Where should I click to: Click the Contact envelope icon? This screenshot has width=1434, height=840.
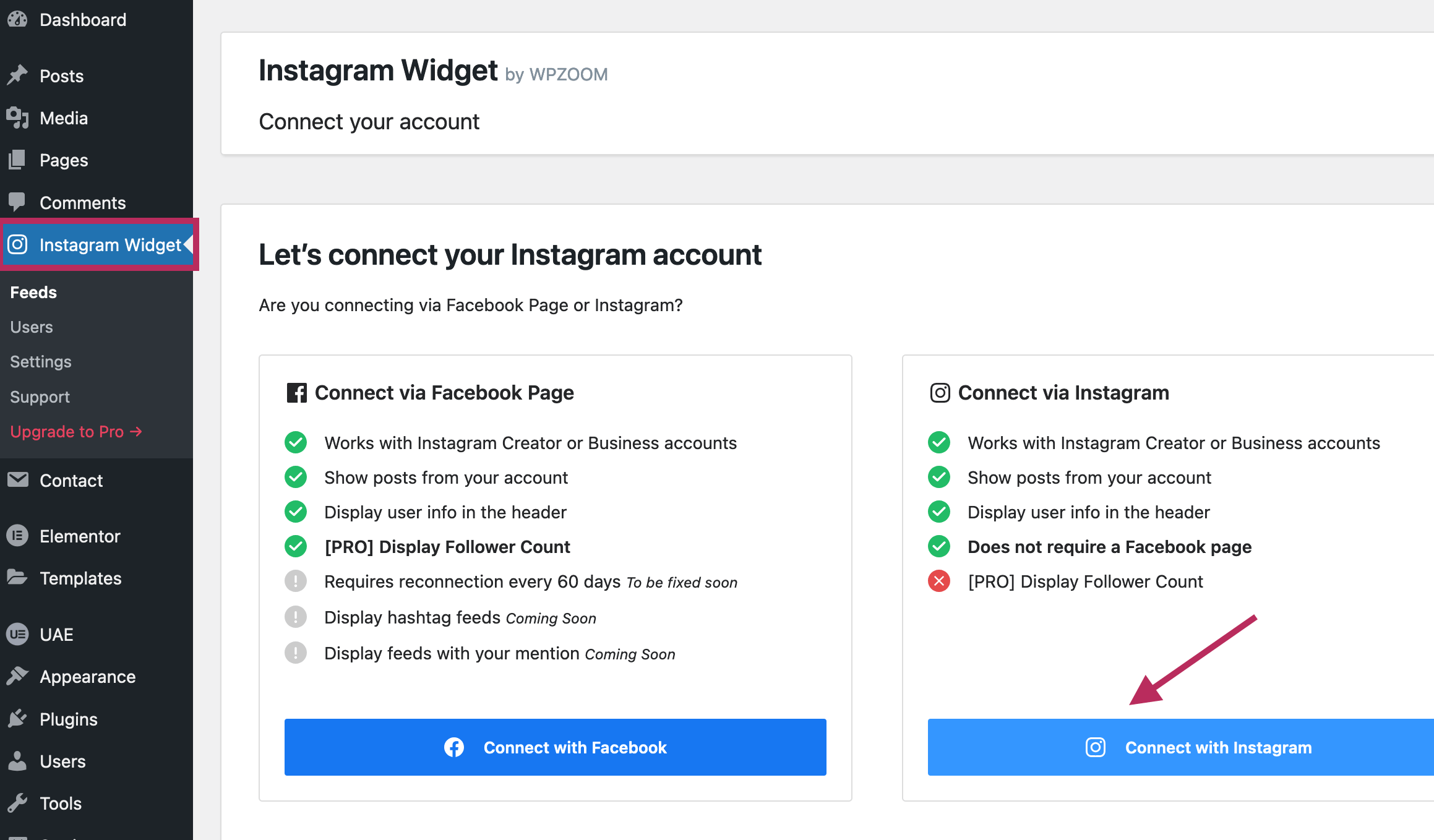point(17,480)
